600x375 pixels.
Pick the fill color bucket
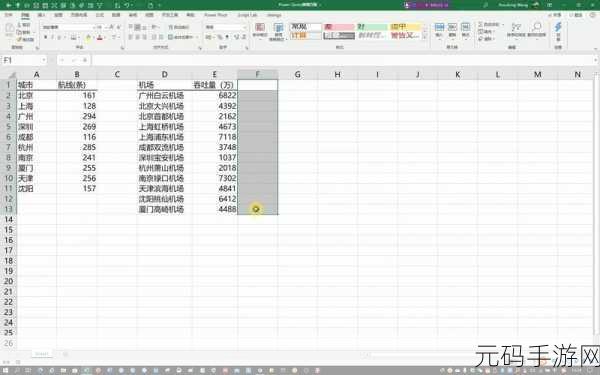(x=88, y=38)
